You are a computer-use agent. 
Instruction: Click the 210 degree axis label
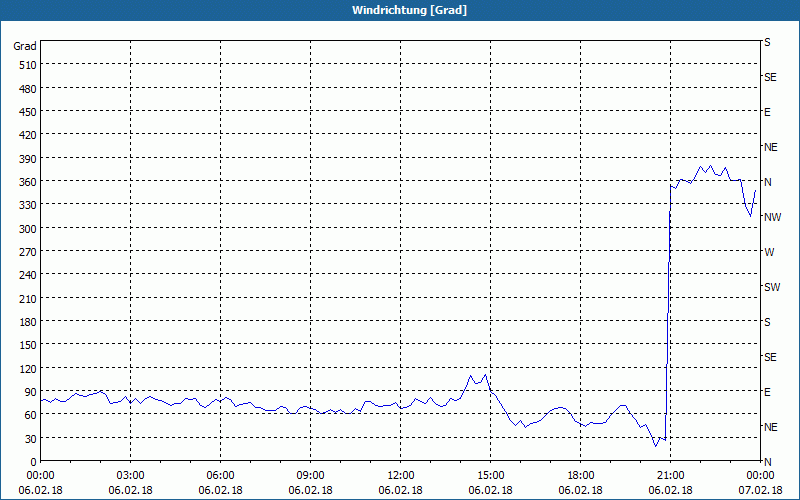[x=28, y=298]
